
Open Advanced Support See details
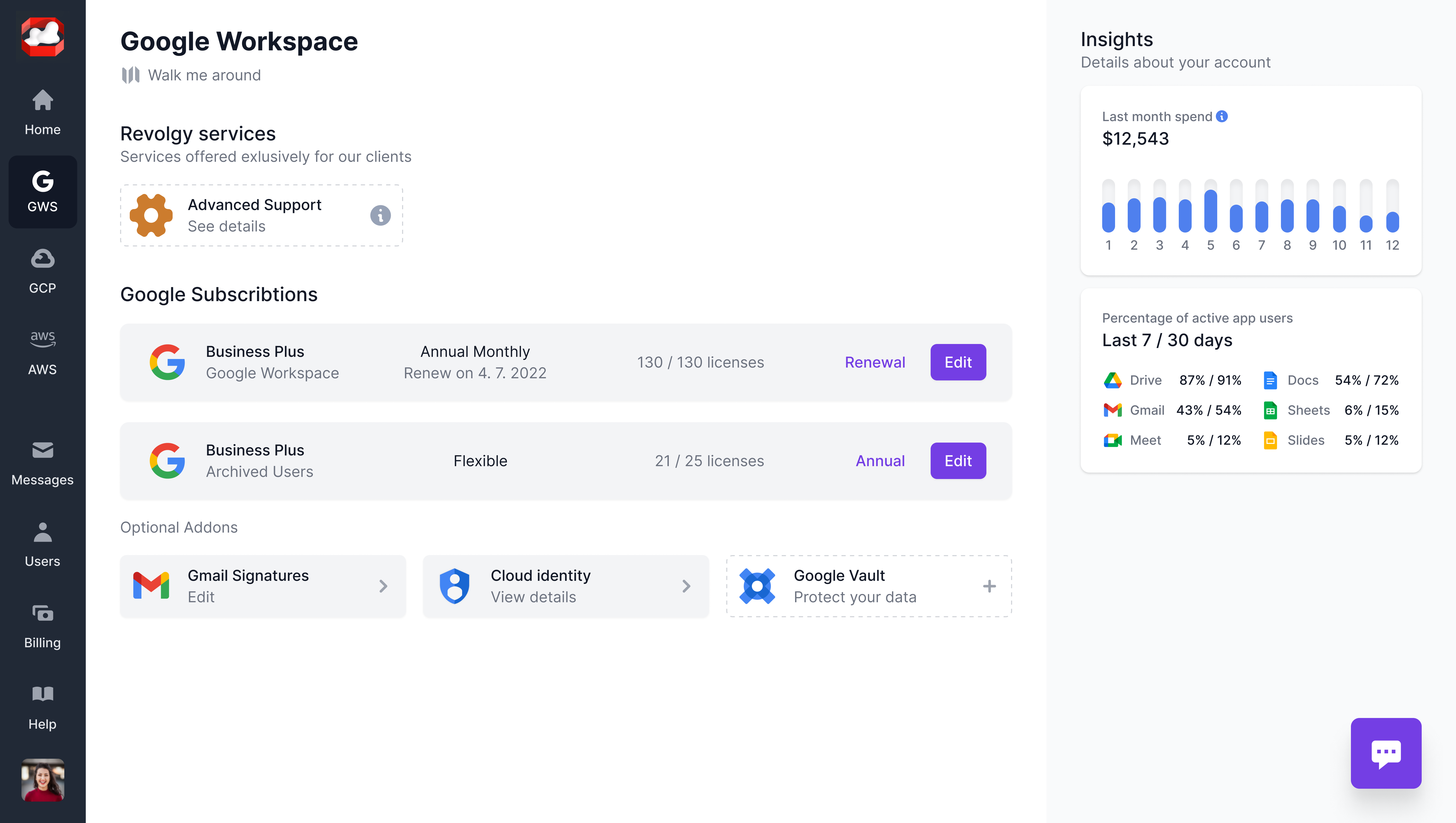pyautogui.click(x=226, y=226)
